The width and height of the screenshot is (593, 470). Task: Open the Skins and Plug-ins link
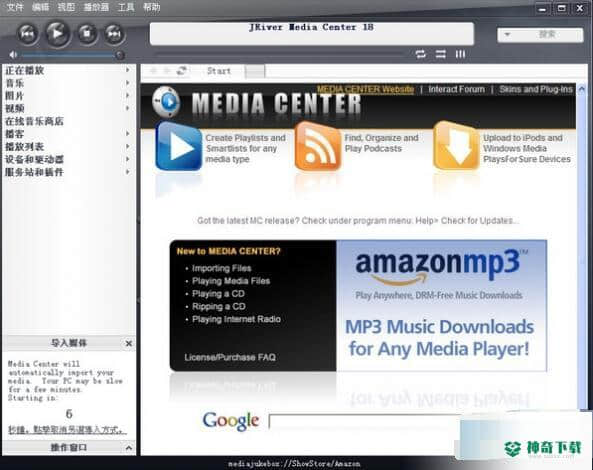coord(536,89)
